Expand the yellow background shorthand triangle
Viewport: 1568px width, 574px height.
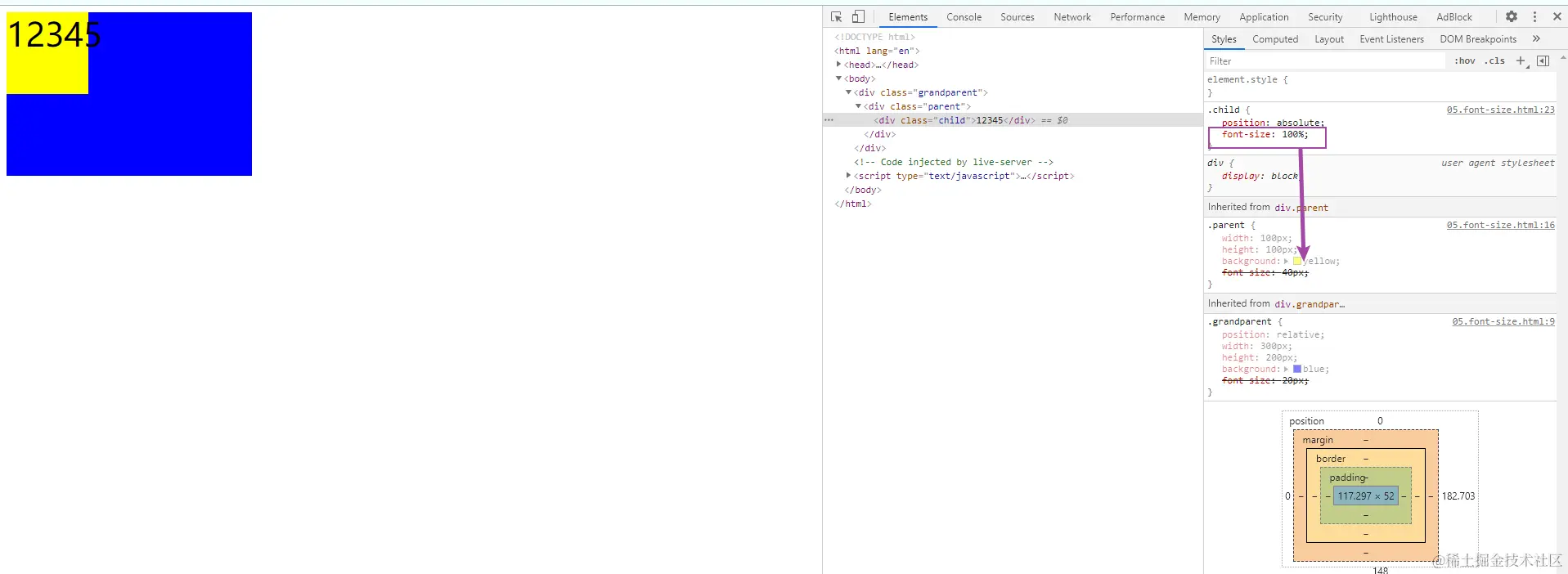coord(1287,262)
